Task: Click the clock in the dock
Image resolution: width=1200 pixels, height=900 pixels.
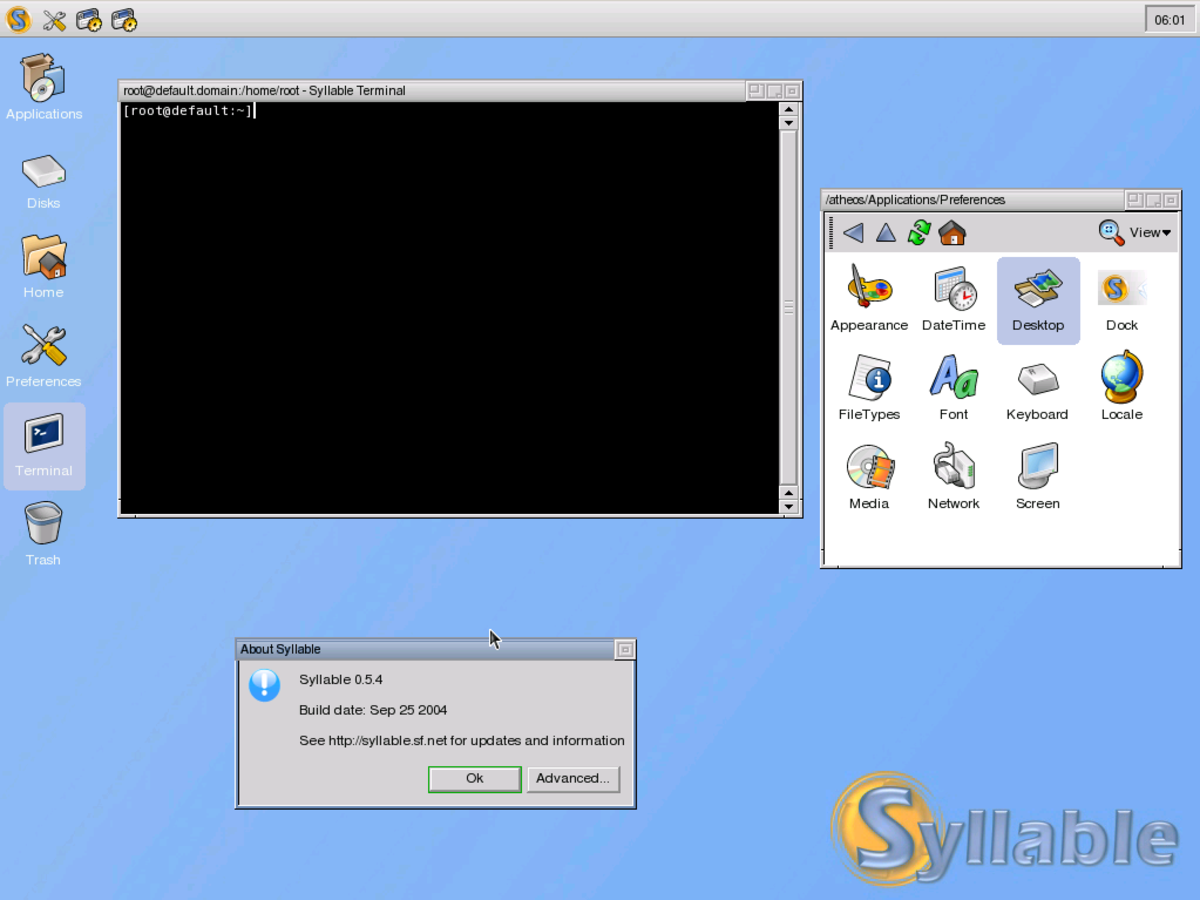Action: click(x=1170, y=19)
